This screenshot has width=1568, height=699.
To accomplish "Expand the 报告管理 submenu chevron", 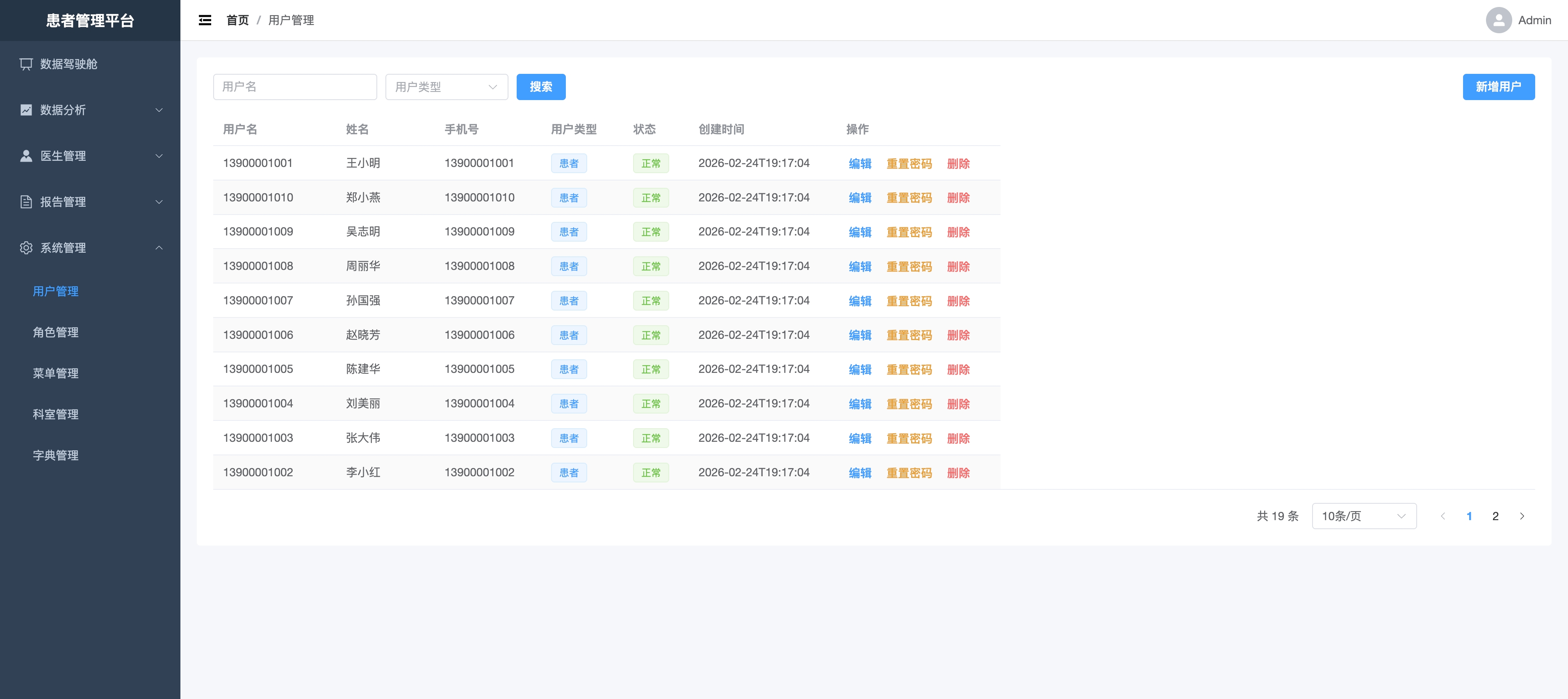I will [159, 202].
